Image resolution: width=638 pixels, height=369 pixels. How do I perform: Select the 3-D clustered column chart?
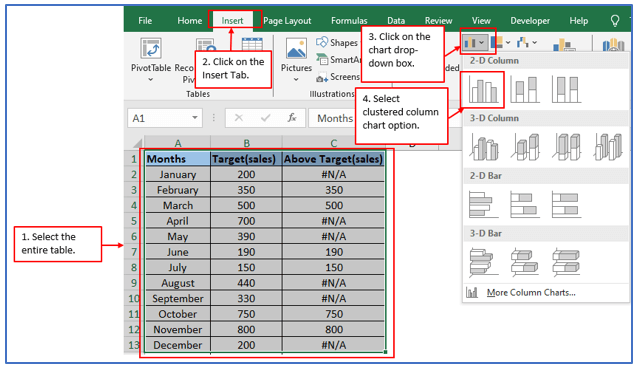pos(484,147)
